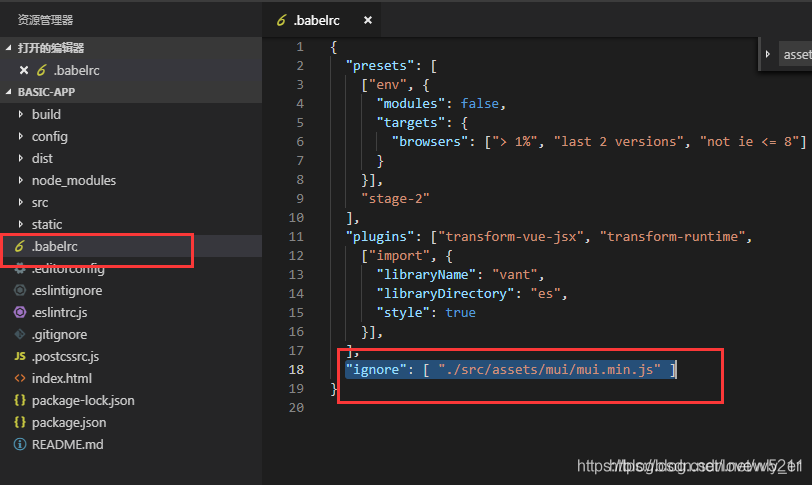The height and width of the screenshot is (485, 812).
Task: Click the "style" key on line 15
Action: [403, 313]
